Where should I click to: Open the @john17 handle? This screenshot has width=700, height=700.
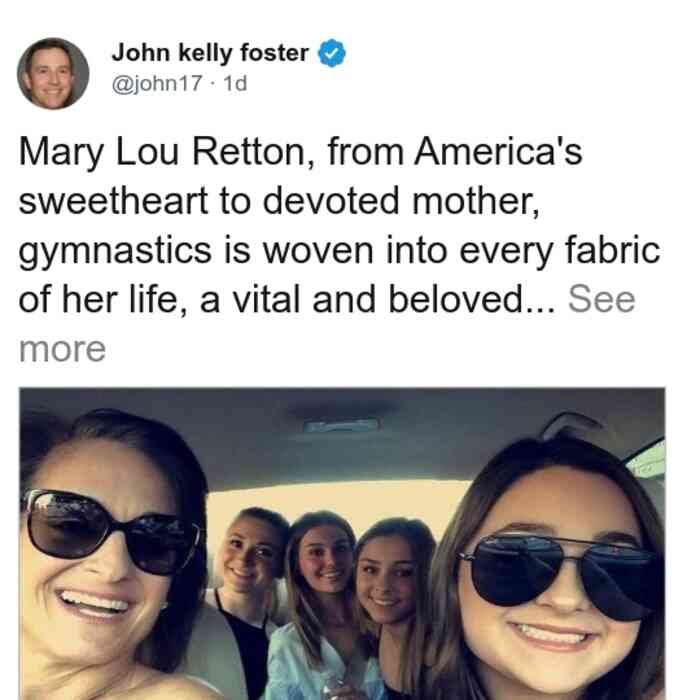coord(157,83)
